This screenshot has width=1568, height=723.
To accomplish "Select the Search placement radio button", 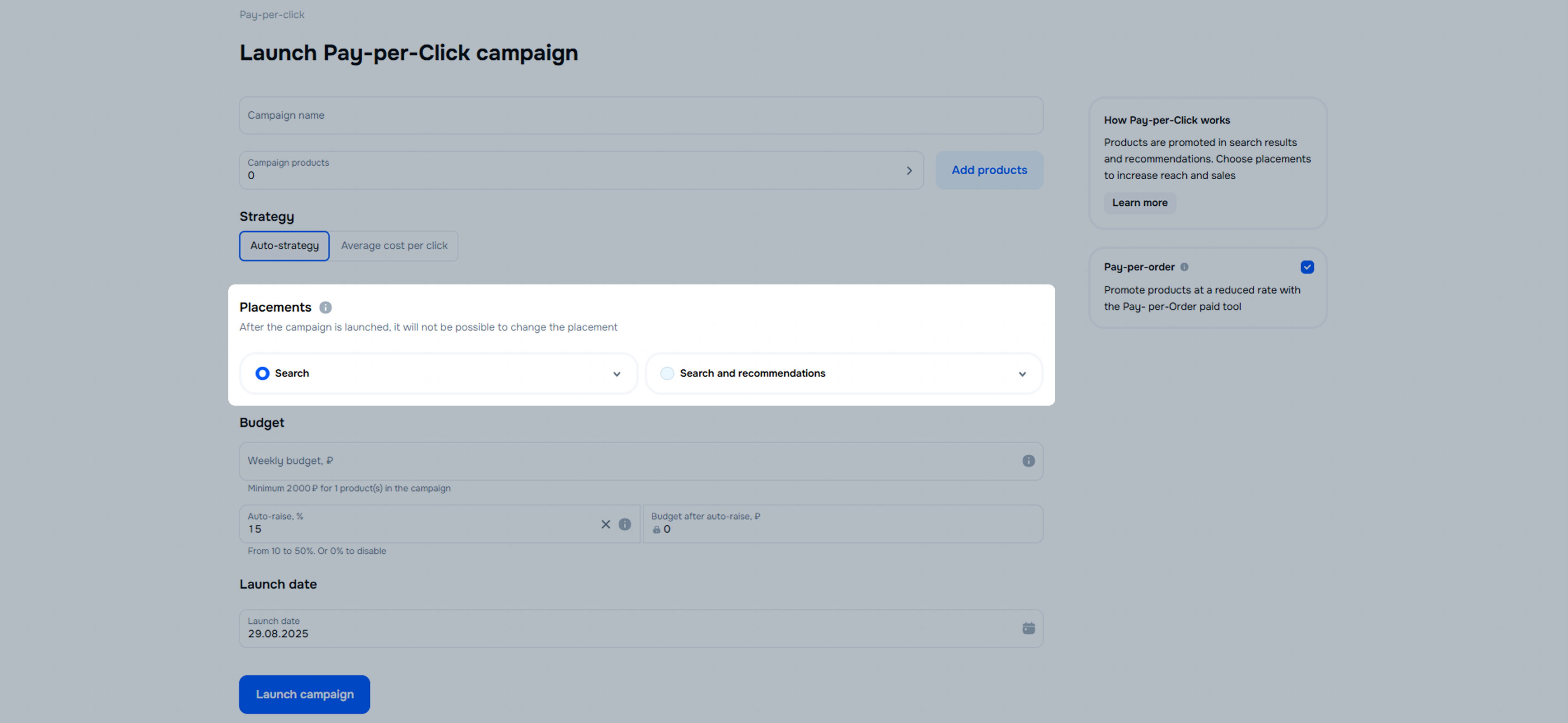I will [x=262, y=373].
